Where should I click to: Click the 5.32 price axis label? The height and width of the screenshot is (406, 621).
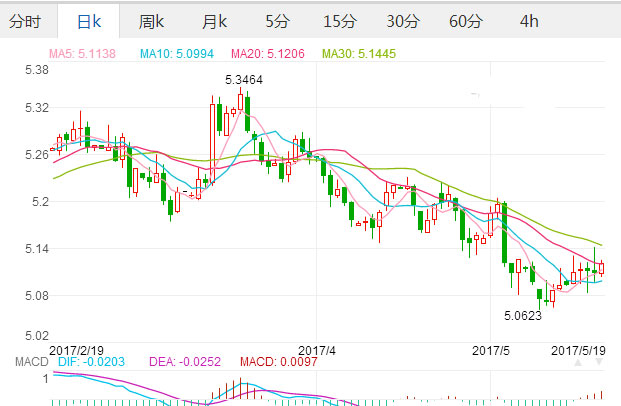tap(37, 108)
